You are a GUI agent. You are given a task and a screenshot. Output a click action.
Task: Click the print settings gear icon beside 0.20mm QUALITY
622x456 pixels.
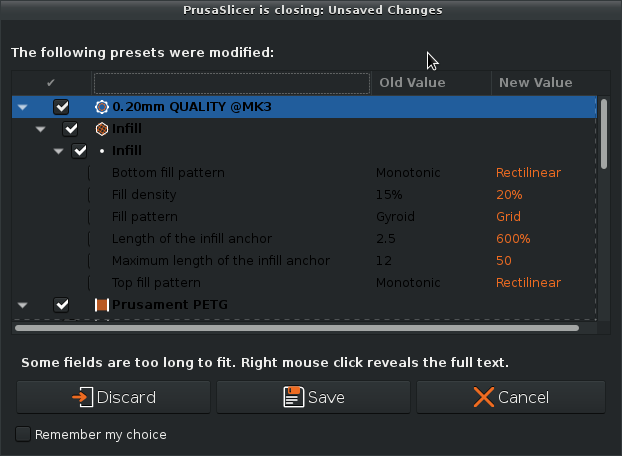click(x=102, y=107)
